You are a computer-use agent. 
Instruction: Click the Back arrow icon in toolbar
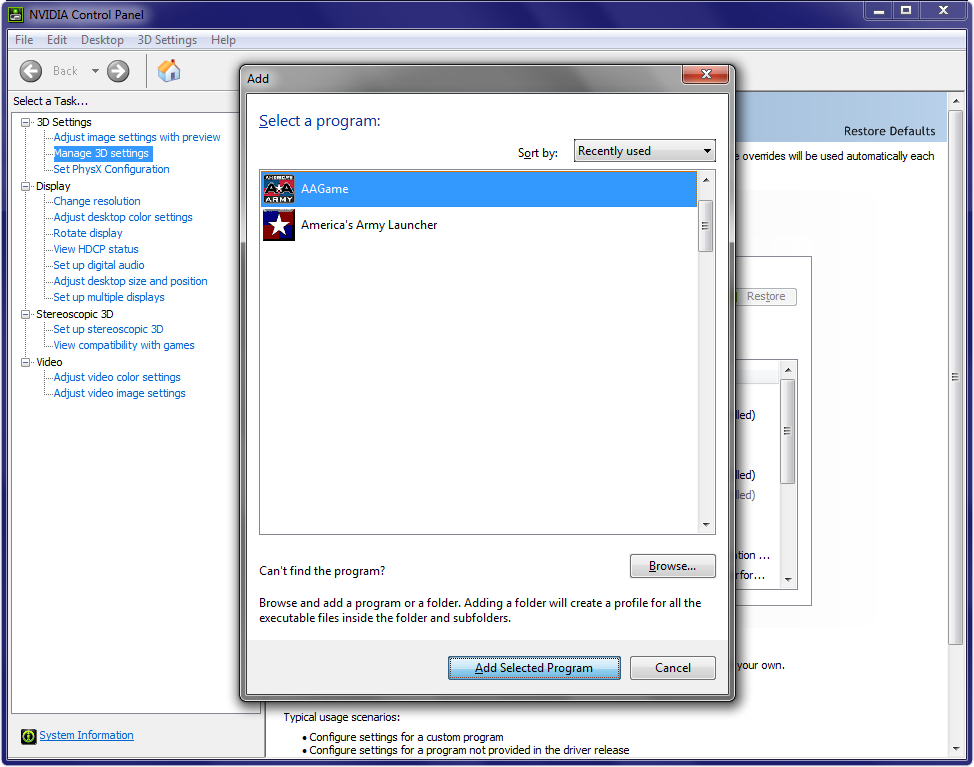click(x=30, y=71)
